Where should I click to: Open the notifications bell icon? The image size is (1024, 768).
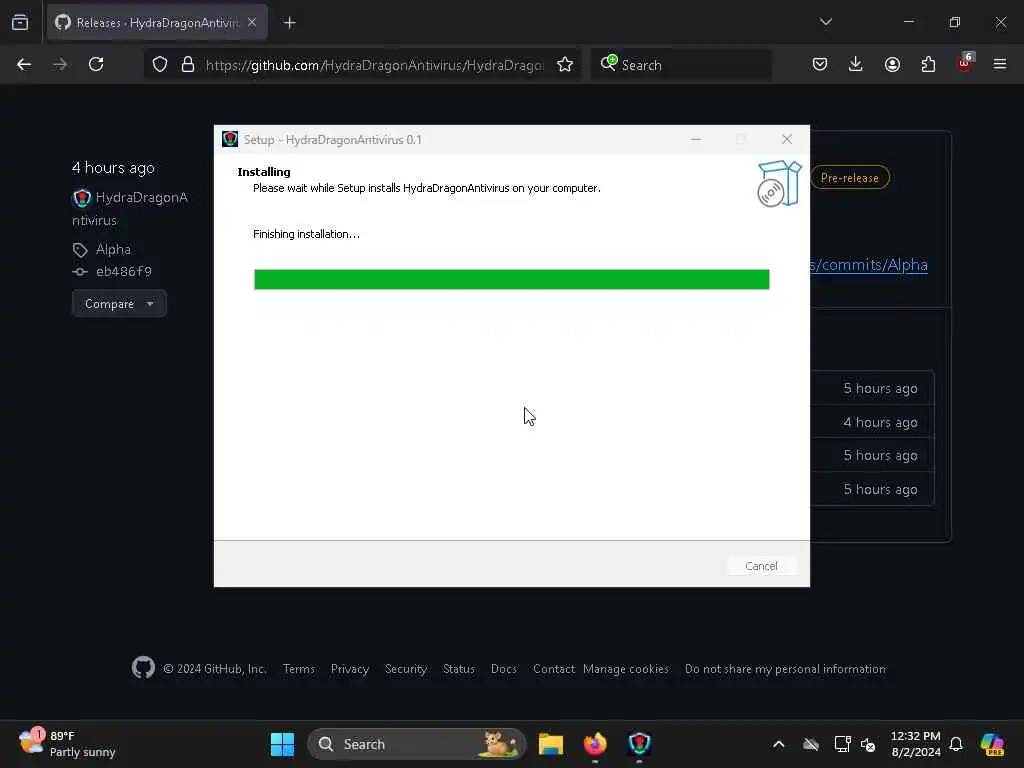(x=956, y=744)
